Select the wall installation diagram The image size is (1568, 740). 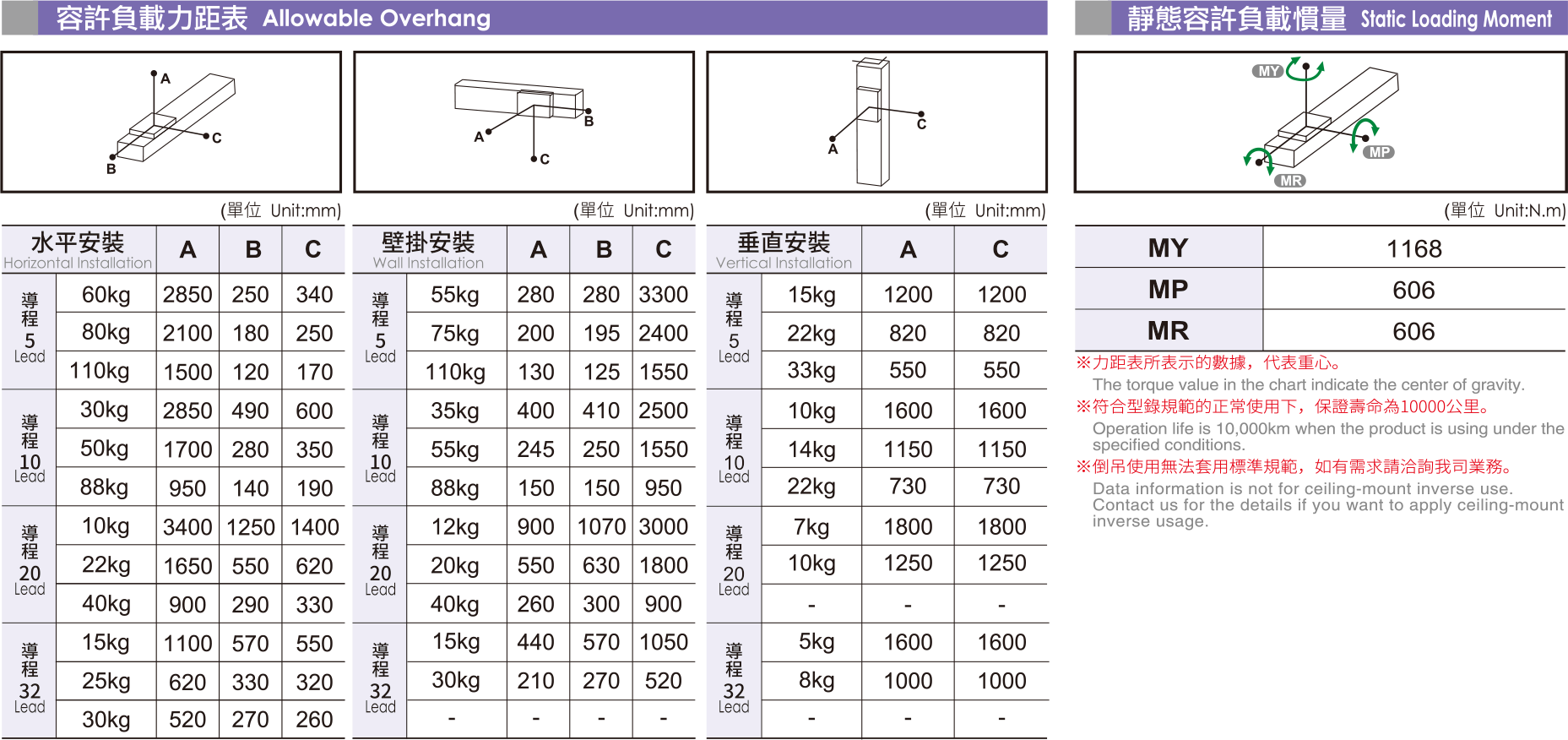click(x=524, y=122)
